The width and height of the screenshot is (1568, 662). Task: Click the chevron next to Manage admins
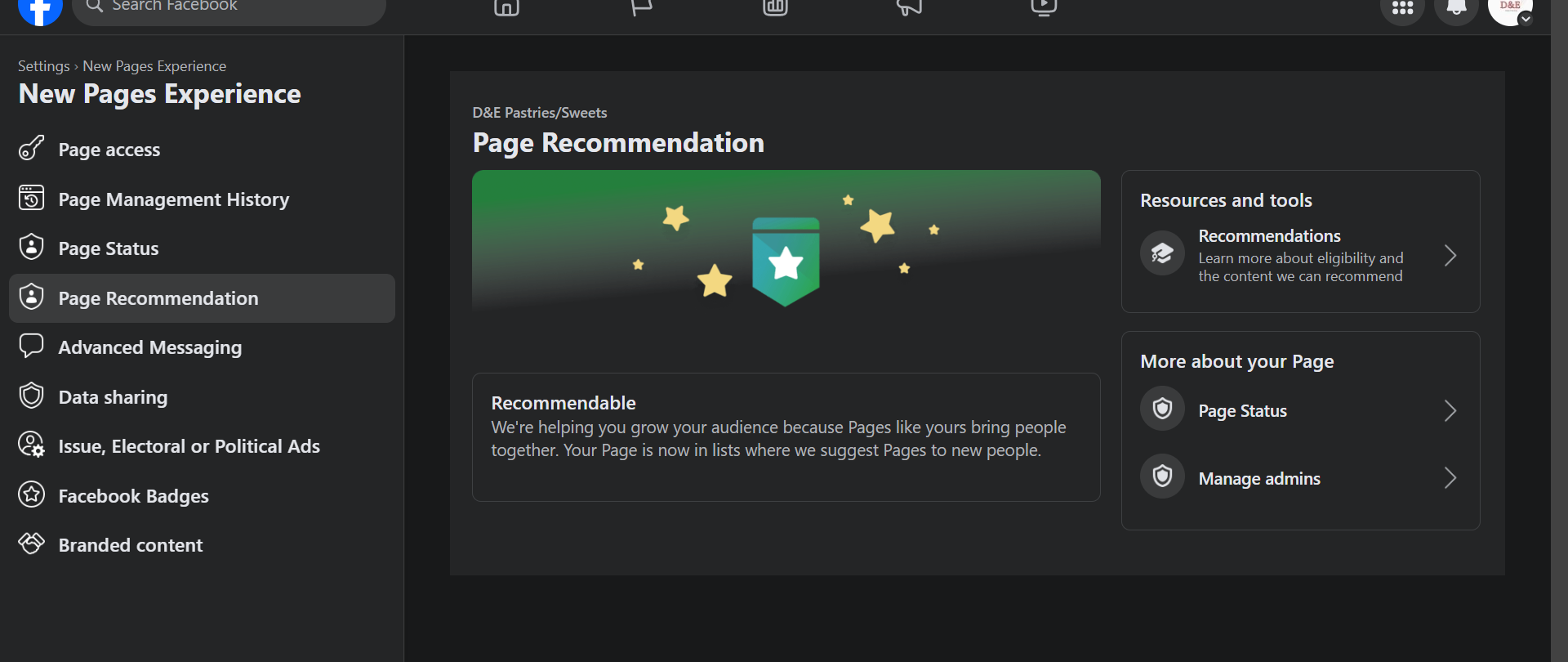(x=1450, y=478)
